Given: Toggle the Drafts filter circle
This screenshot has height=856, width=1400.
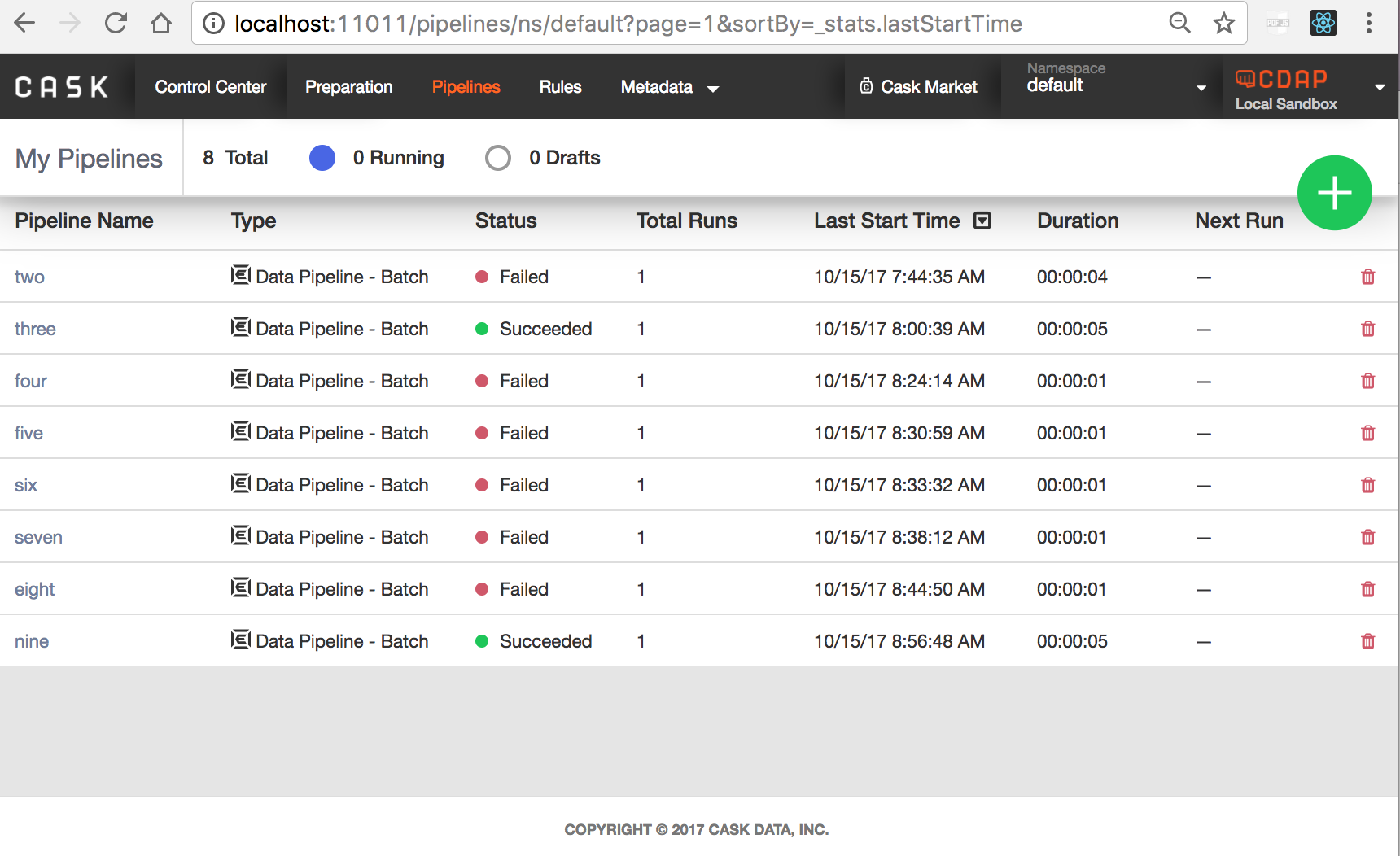Looking at the screenshot, I should [x=498, y=158].
